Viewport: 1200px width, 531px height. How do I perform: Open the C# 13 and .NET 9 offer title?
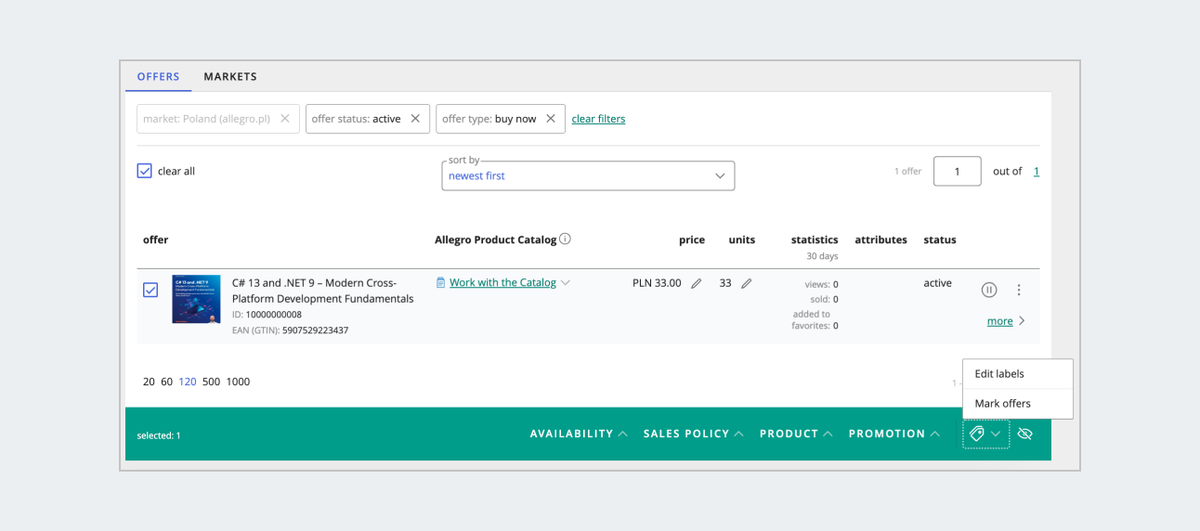[x=323, y=291]
